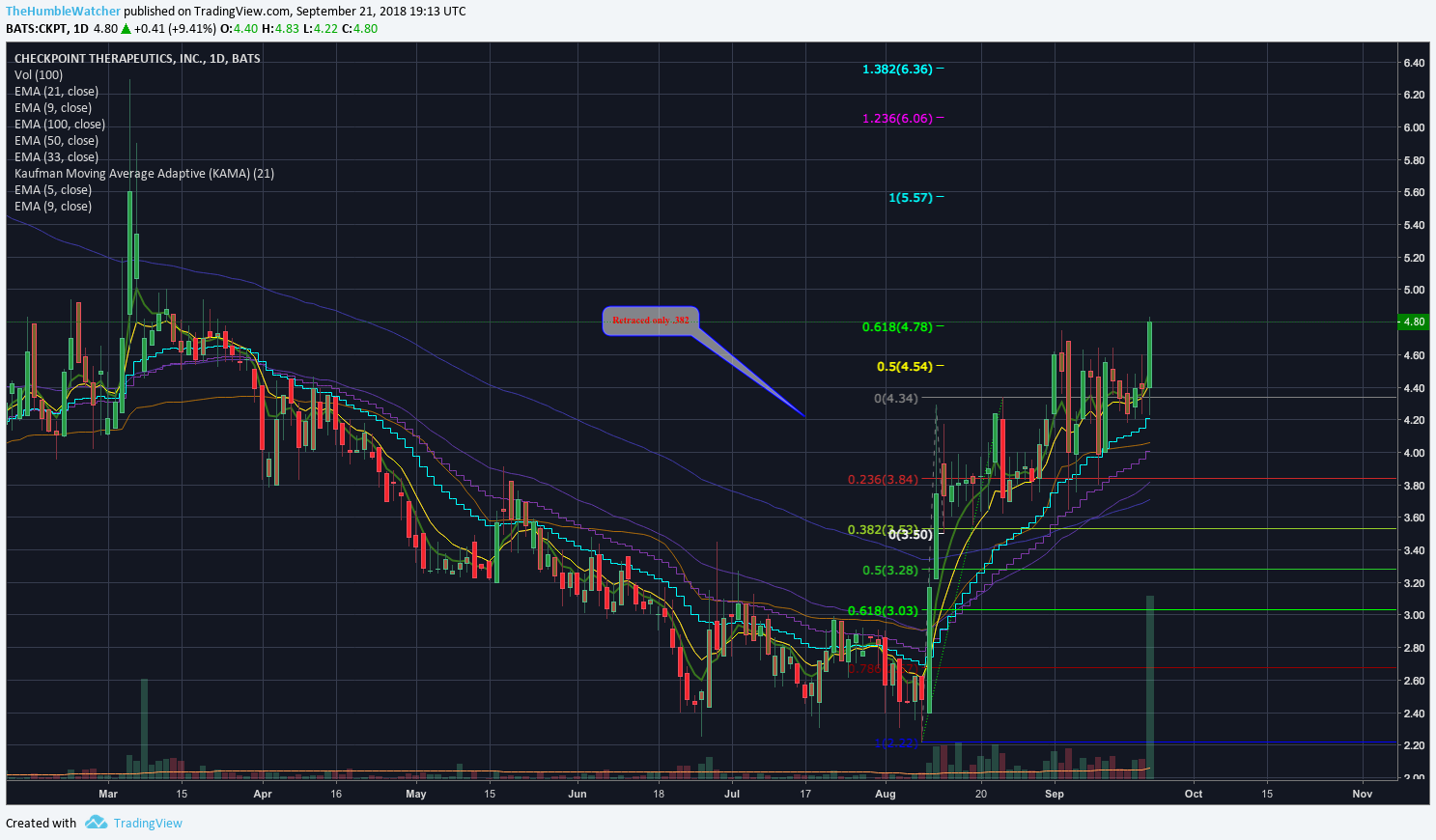Click the Apr date axis label
Viewport: 1436px width, 840px height.
point(263,795)
